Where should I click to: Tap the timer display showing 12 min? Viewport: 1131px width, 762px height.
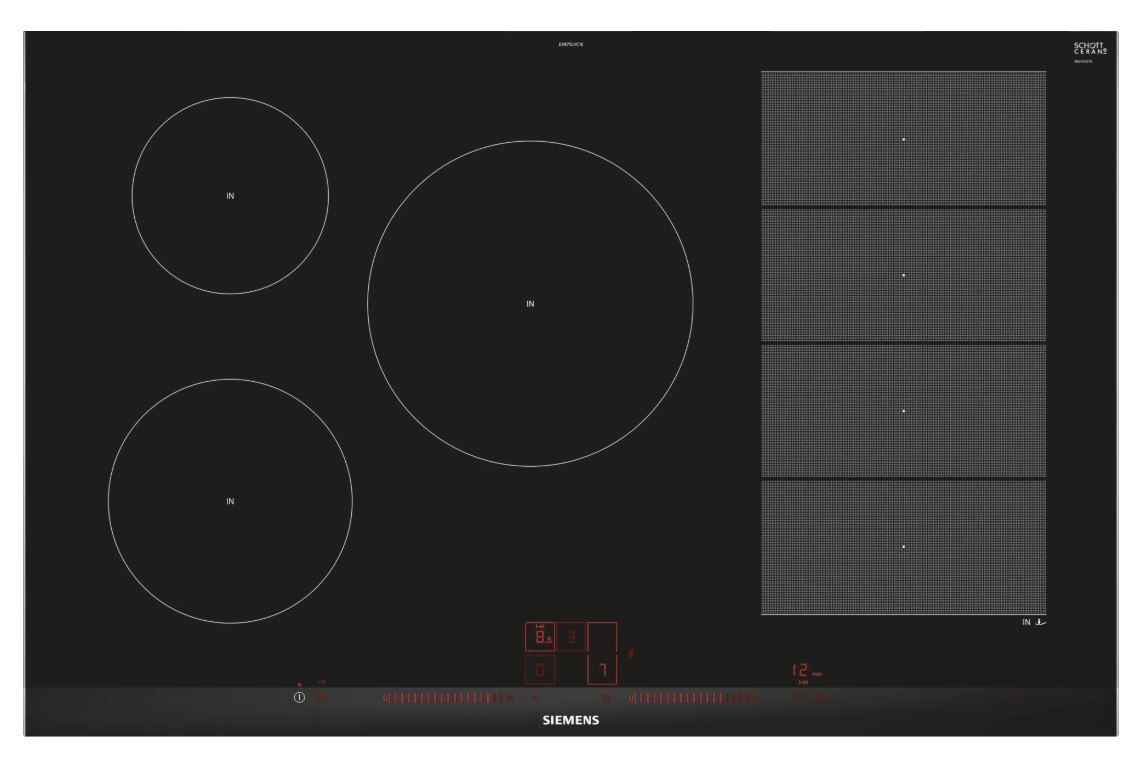pos(806,670)
